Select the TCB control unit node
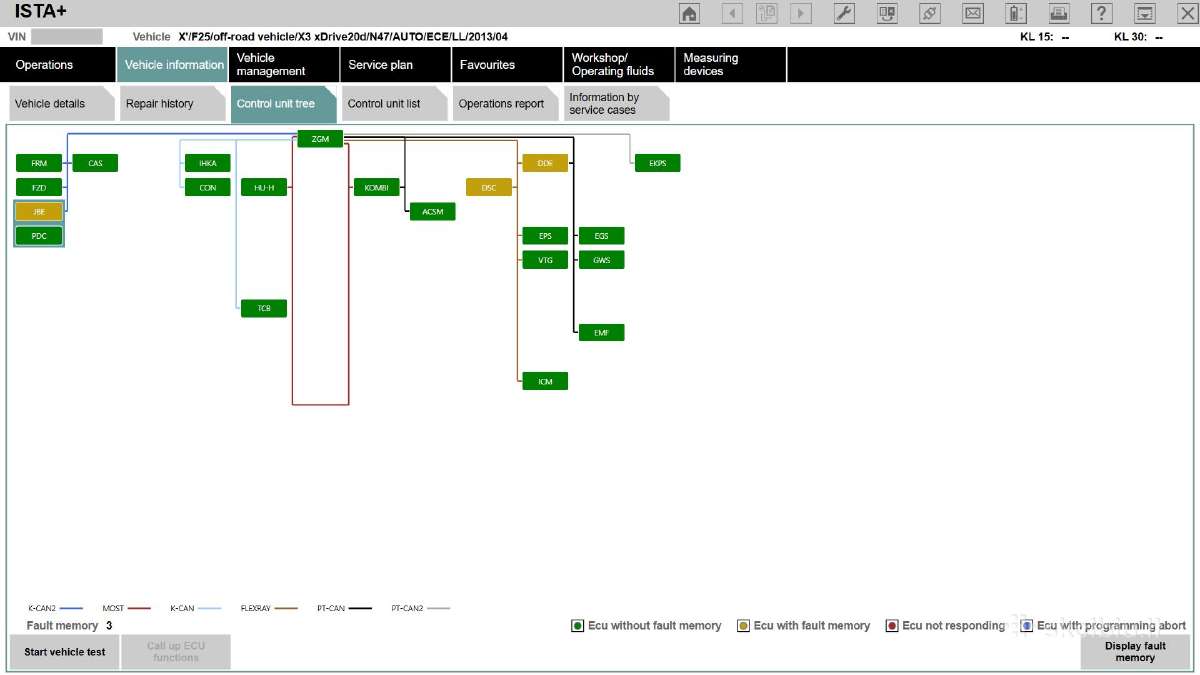The height and width of the screenshot is (675, 1200). pos(264,308)
